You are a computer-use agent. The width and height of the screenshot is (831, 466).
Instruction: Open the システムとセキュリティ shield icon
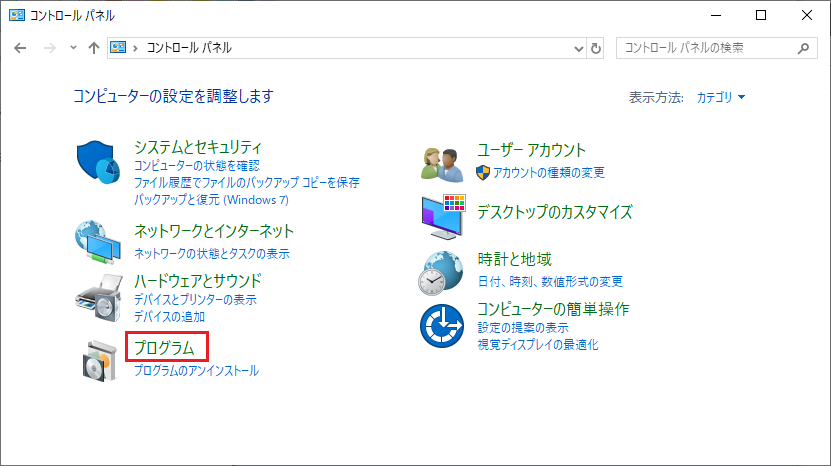pyautogui.click(x=98, y=162)
